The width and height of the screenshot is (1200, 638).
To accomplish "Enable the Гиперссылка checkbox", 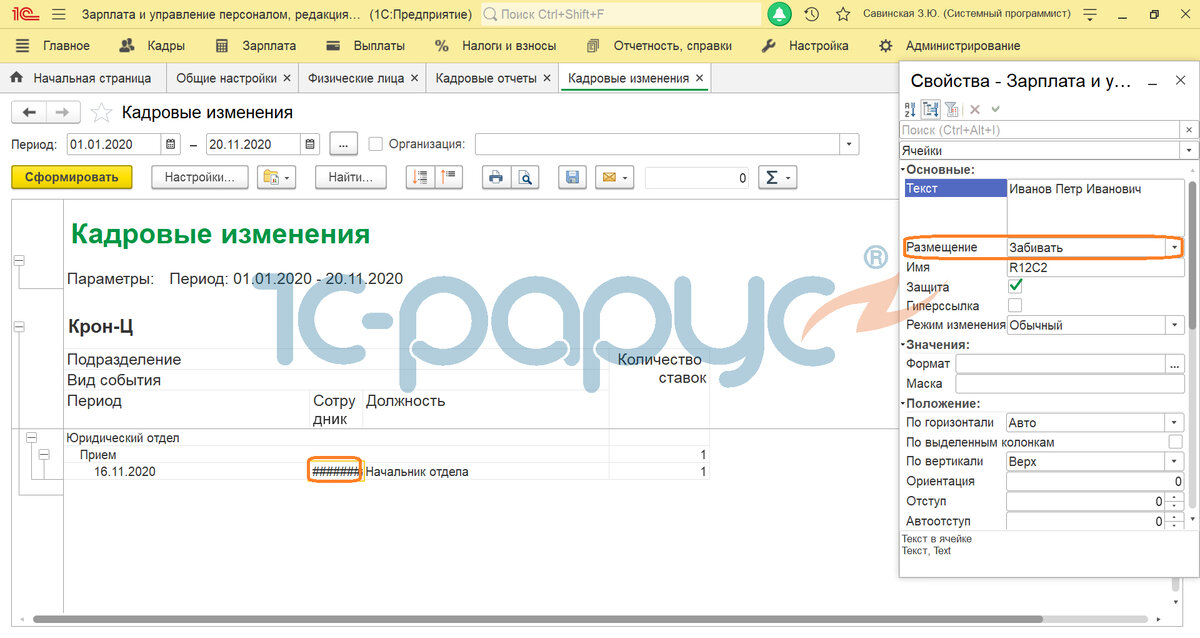I will tap(1015, 306).
